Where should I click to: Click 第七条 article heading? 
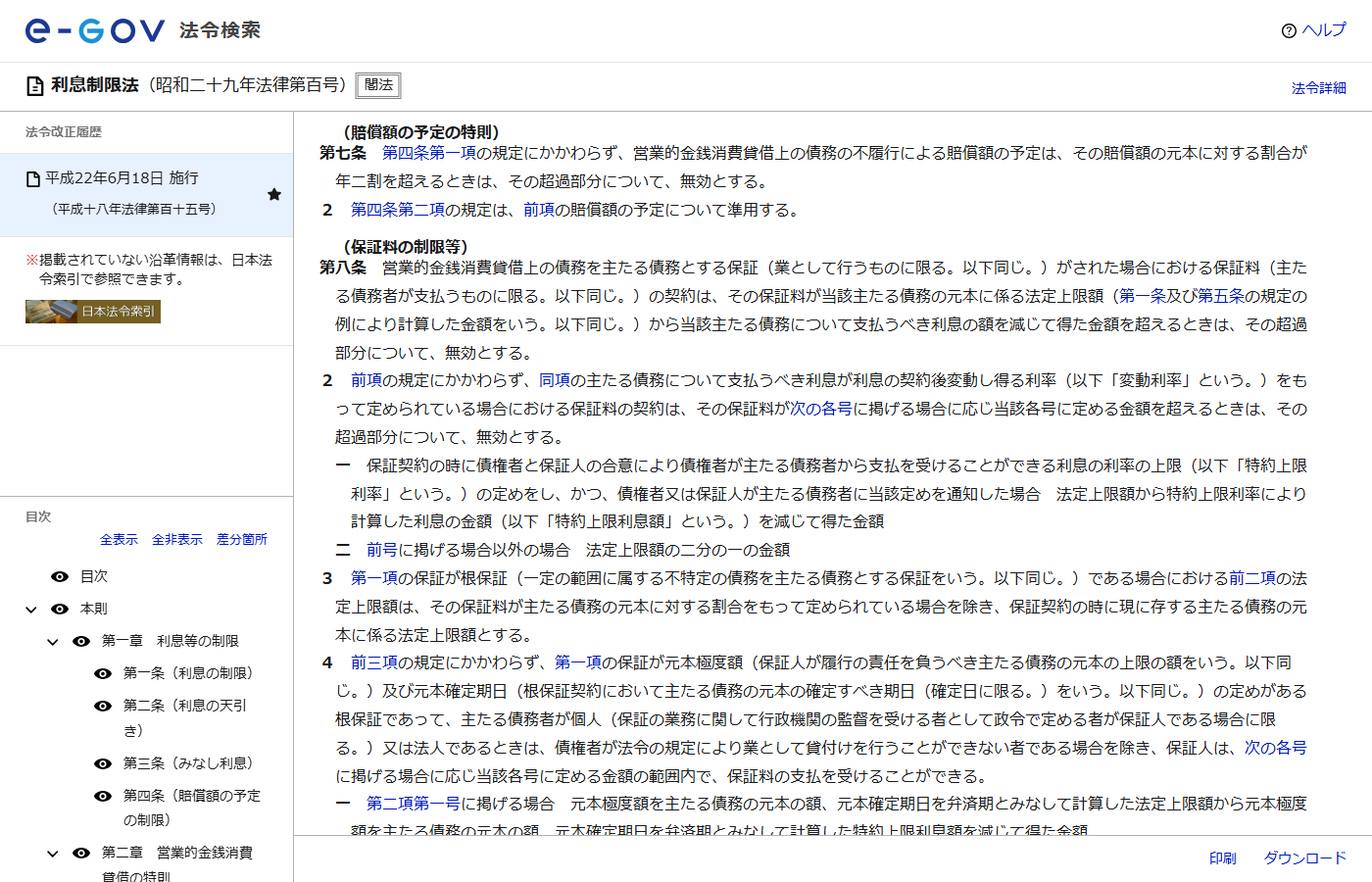[x=343, y=153]
